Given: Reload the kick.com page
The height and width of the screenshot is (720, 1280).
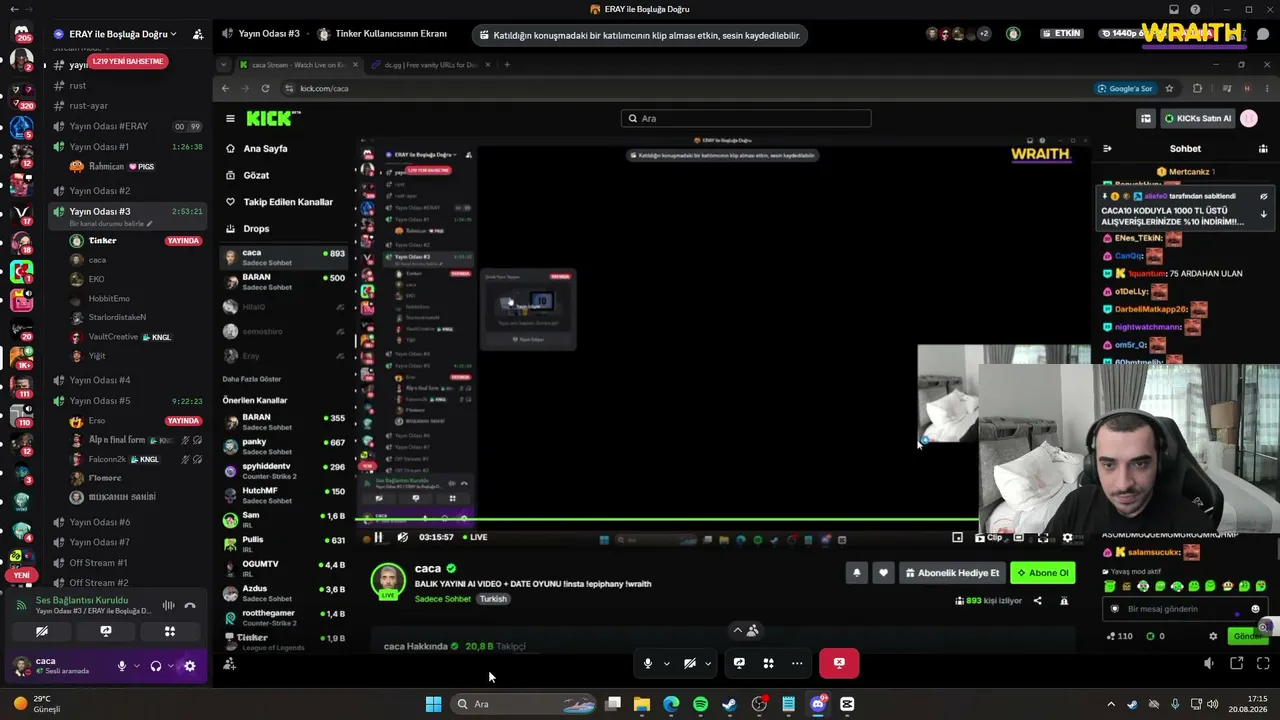Looking at the screenshot, I should [x=265, y=88].
